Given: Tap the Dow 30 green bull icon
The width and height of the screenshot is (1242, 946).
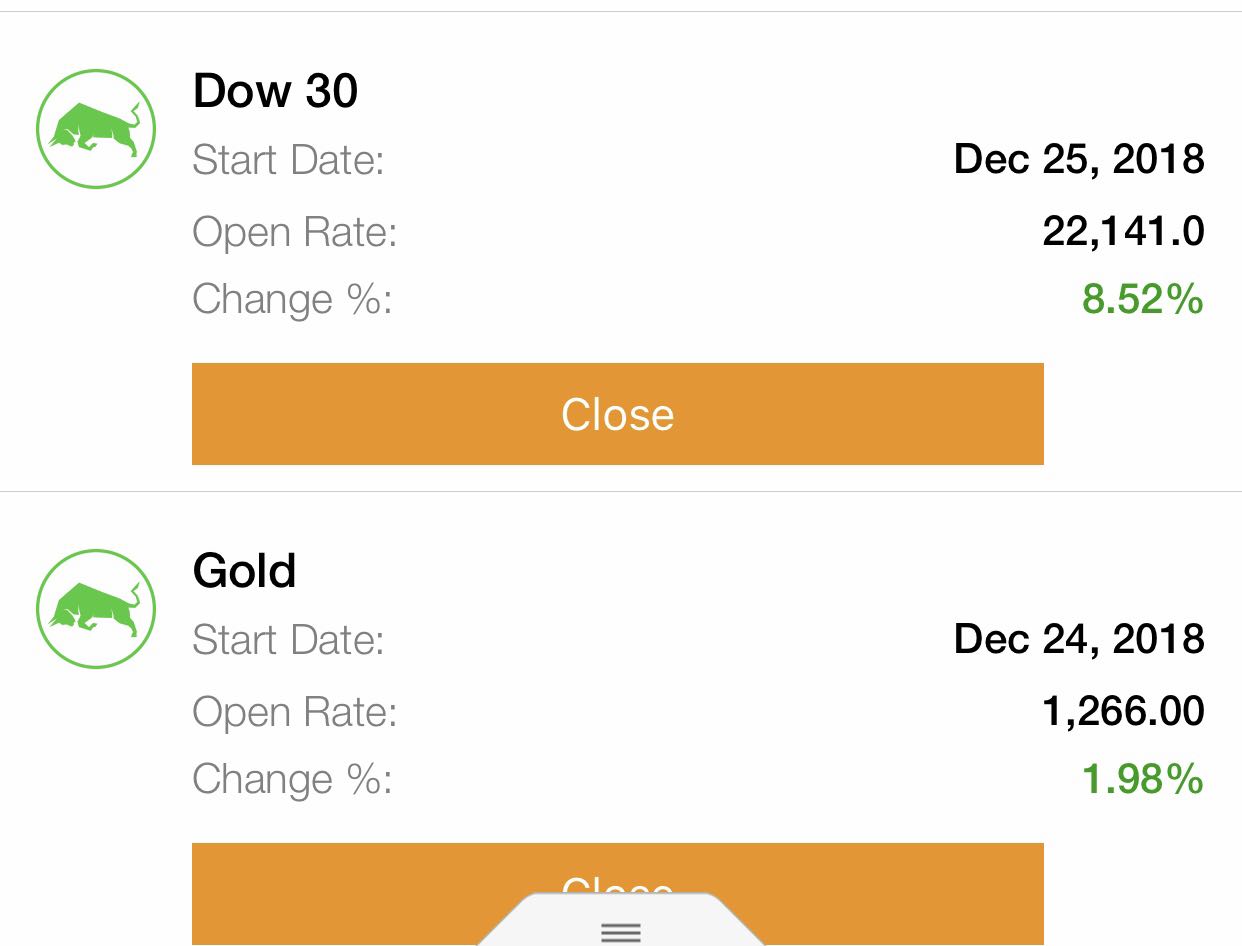Looking at the screenshot, I should [x=96, y=129].
